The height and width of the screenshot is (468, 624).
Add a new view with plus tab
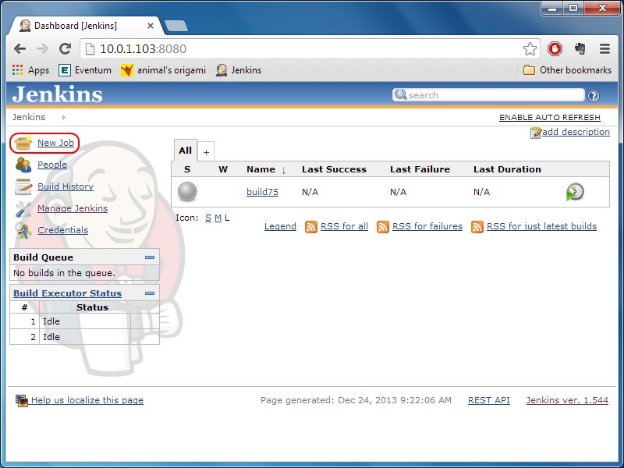click(207, 152)
